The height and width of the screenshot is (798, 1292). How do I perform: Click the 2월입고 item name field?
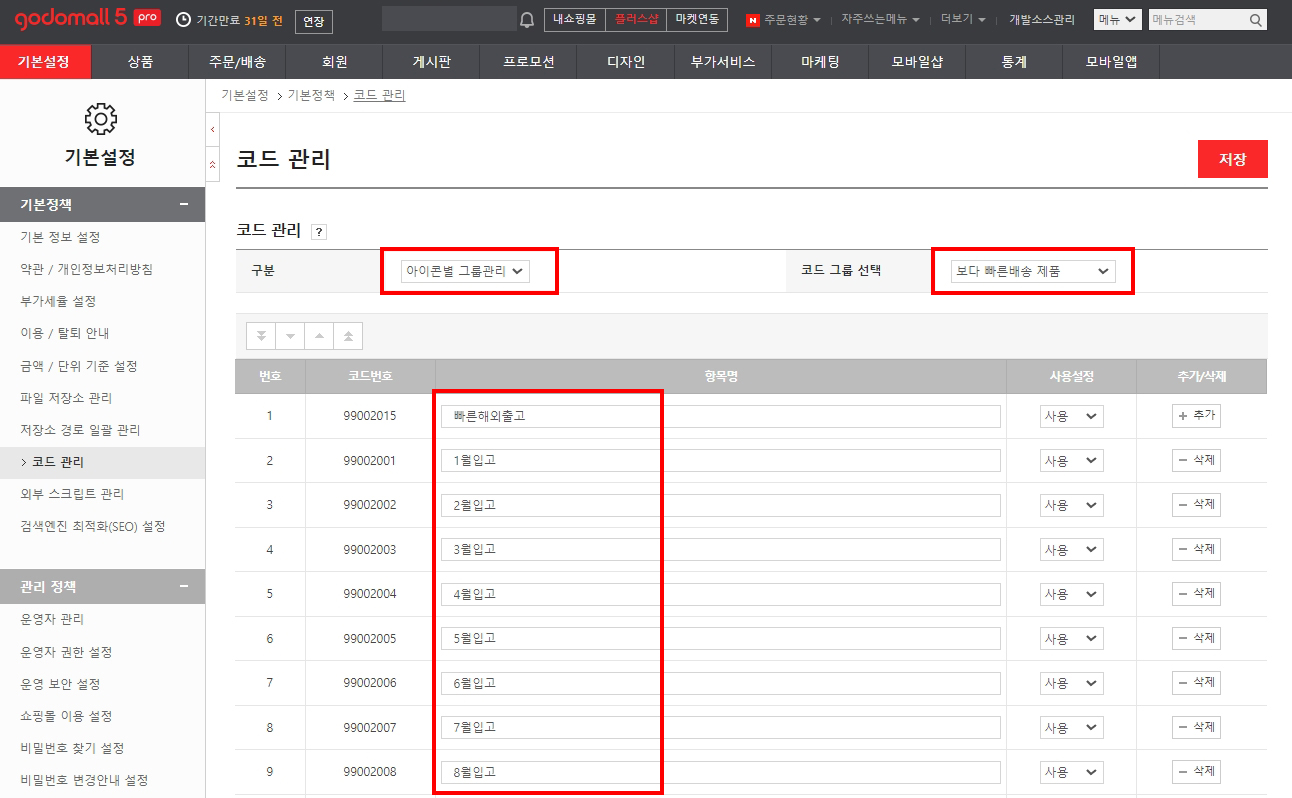720,505
